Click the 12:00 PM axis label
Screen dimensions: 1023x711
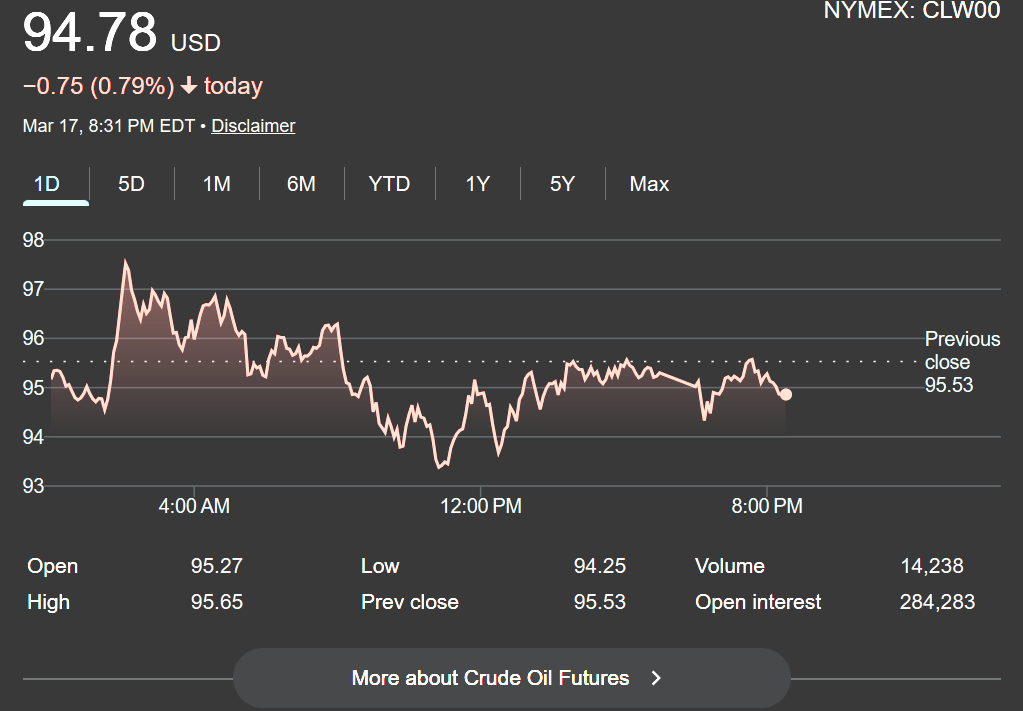pos(481,506)
